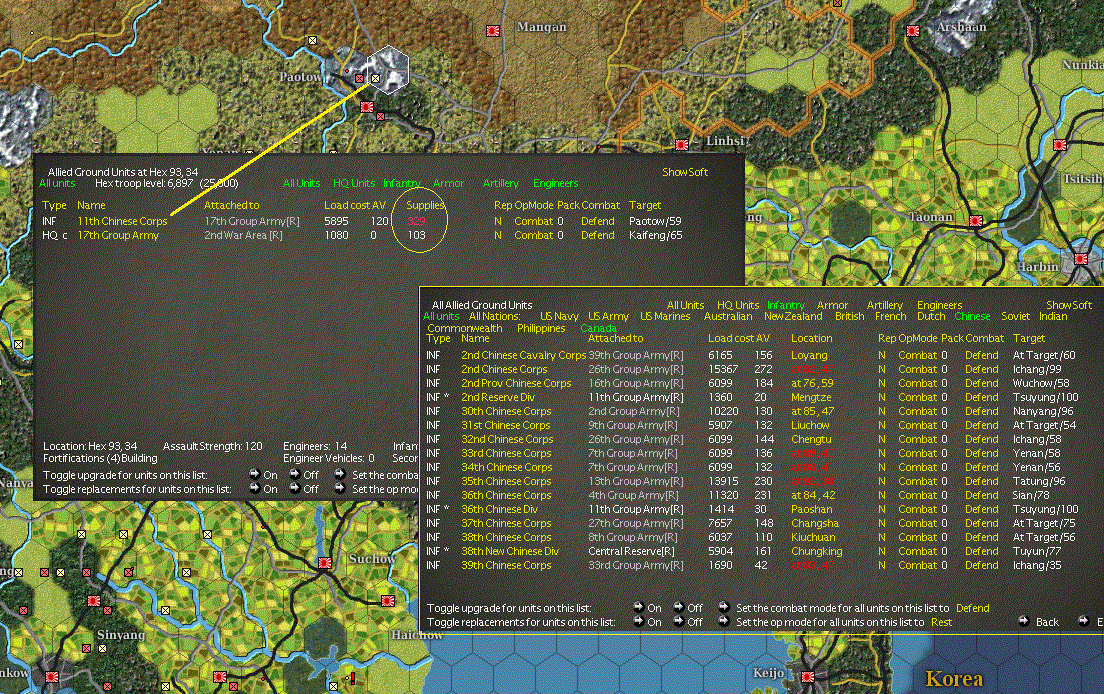Screen dimensions: 1104x694
Task: Click the Chungking location of 38th New Chinese Div
Action: tap(817, 551)
